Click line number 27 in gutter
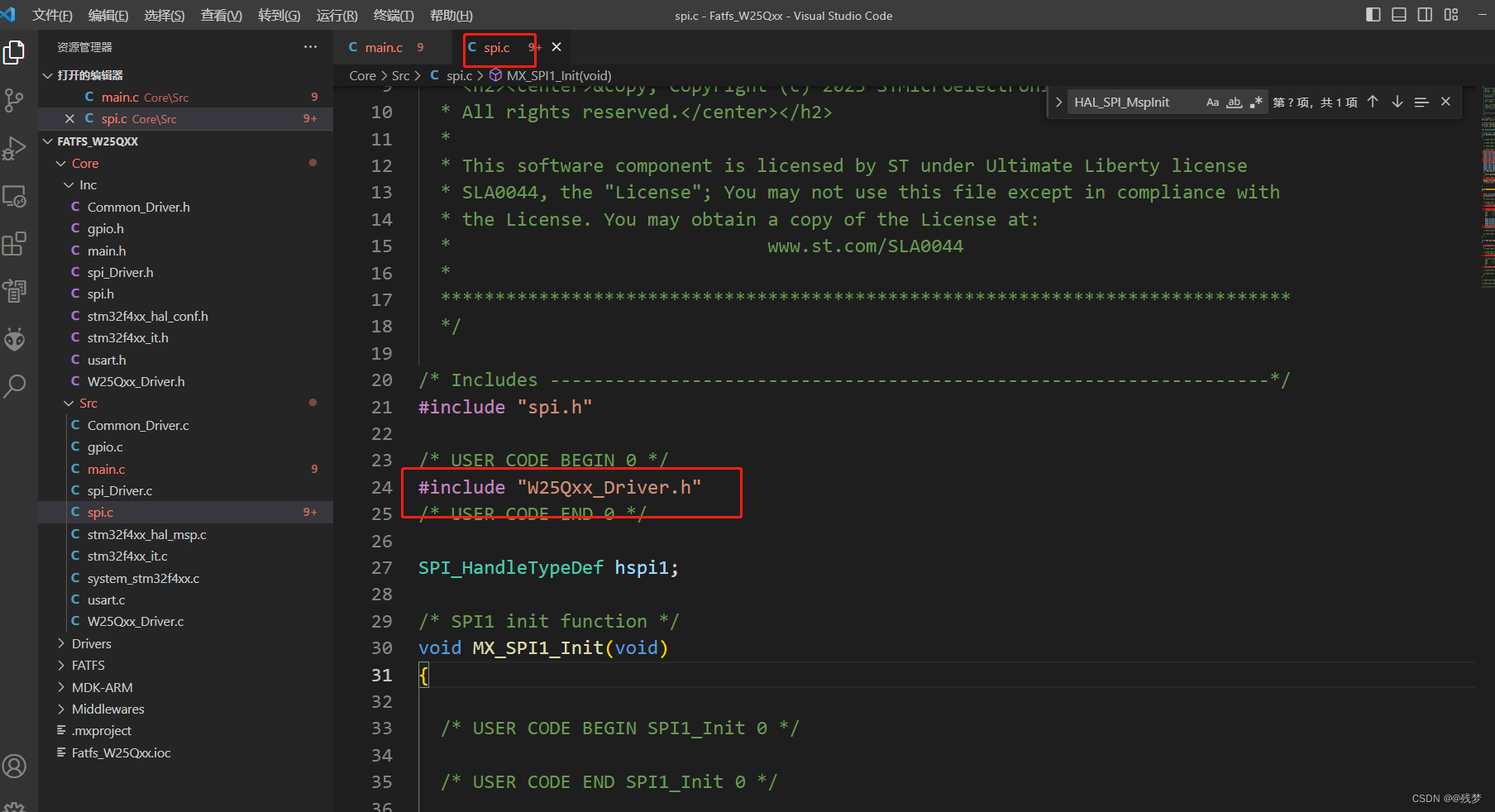The image size is (1495, 812). pos(381,568)
